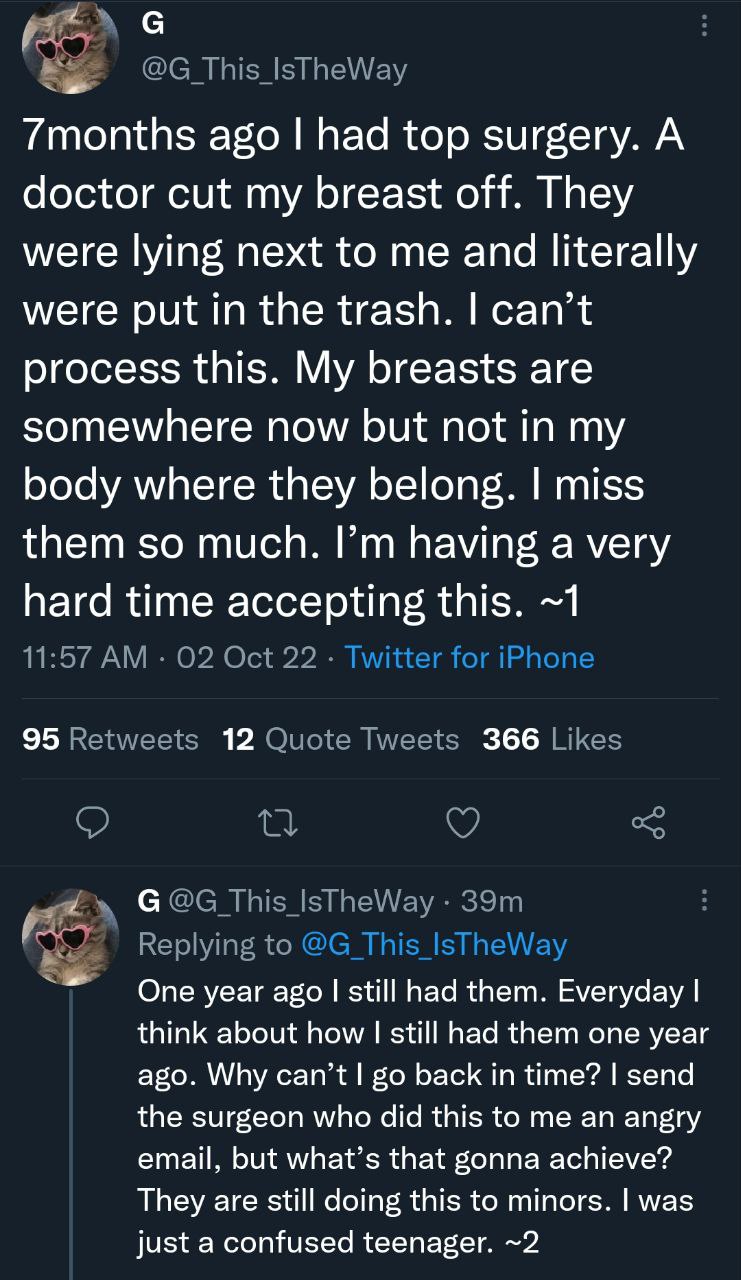View the 366 Likes list
This screenshot has height=1280, width=741.
point(551,739)
